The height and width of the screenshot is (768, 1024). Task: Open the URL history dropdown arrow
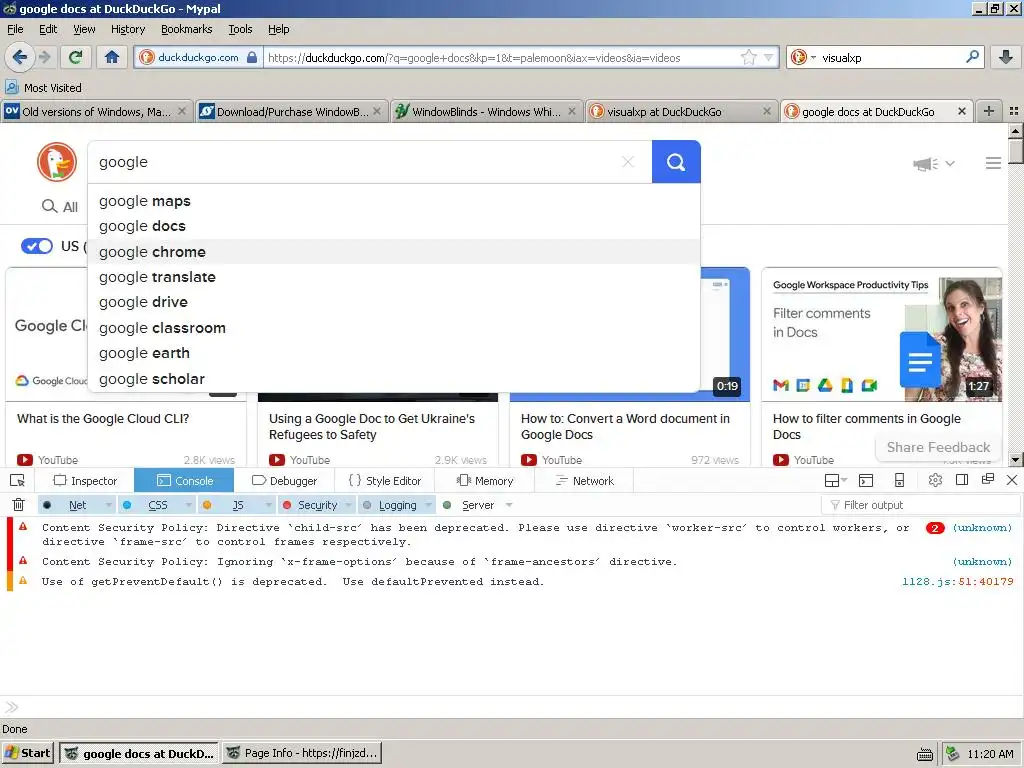769,57
